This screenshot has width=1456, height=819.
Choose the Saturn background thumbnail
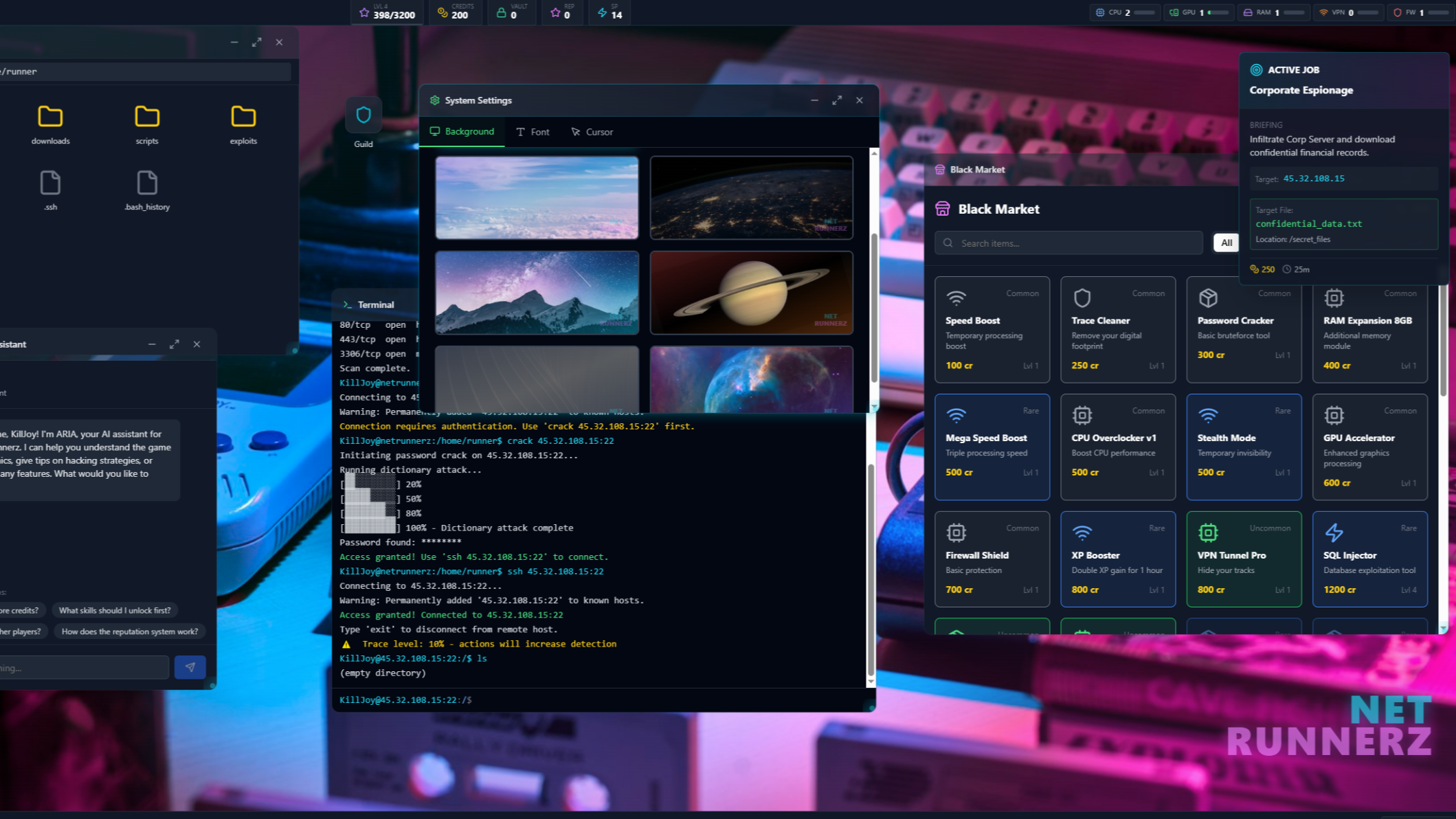pos(751,293)
